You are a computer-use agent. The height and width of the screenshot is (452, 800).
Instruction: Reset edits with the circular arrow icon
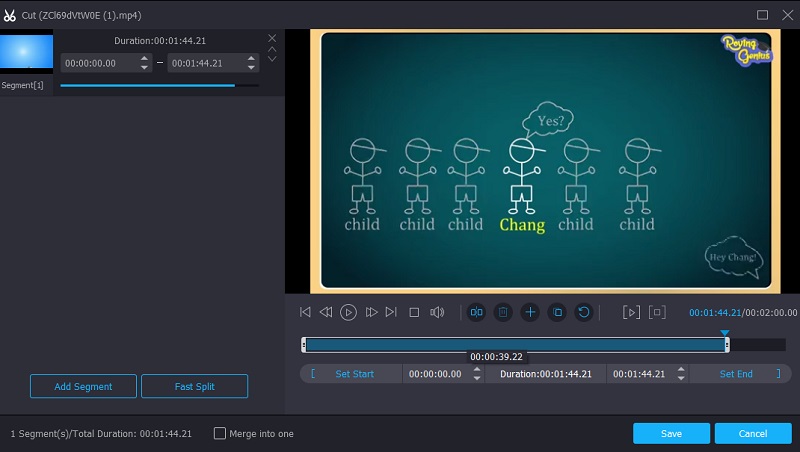click(x=583, y=312)
